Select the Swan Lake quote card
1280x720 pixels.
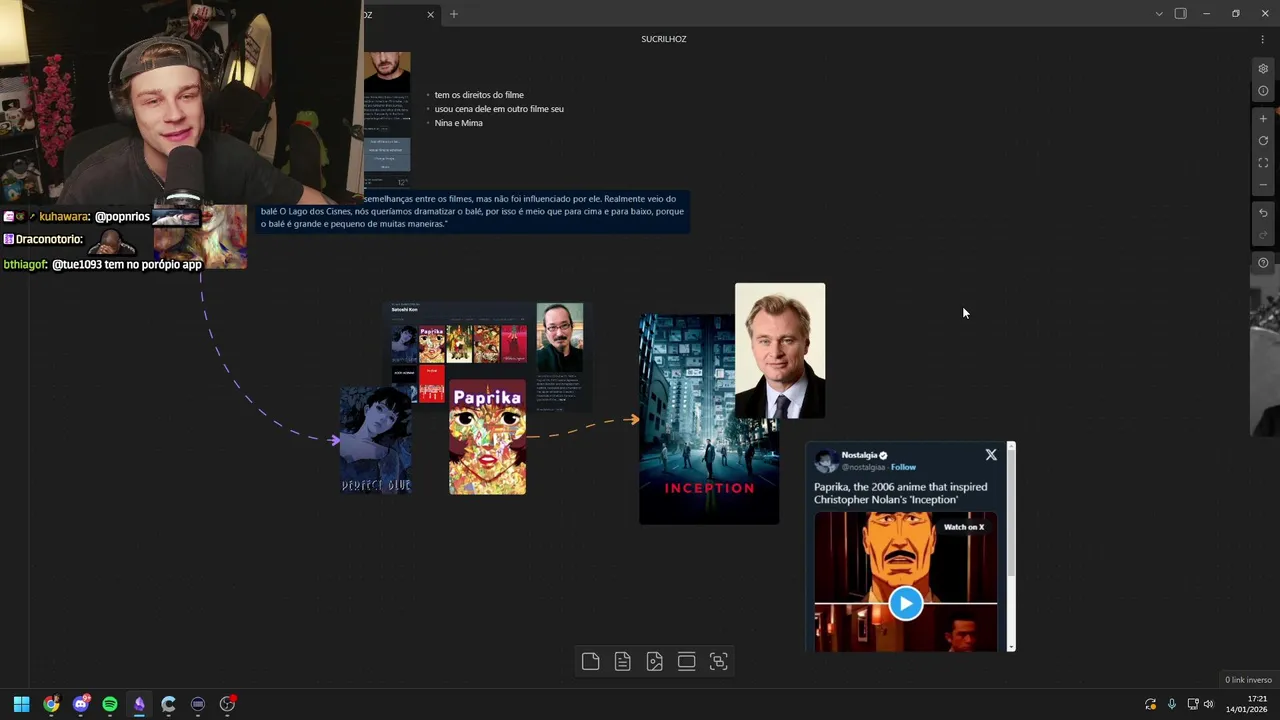(x=472, y=211)
